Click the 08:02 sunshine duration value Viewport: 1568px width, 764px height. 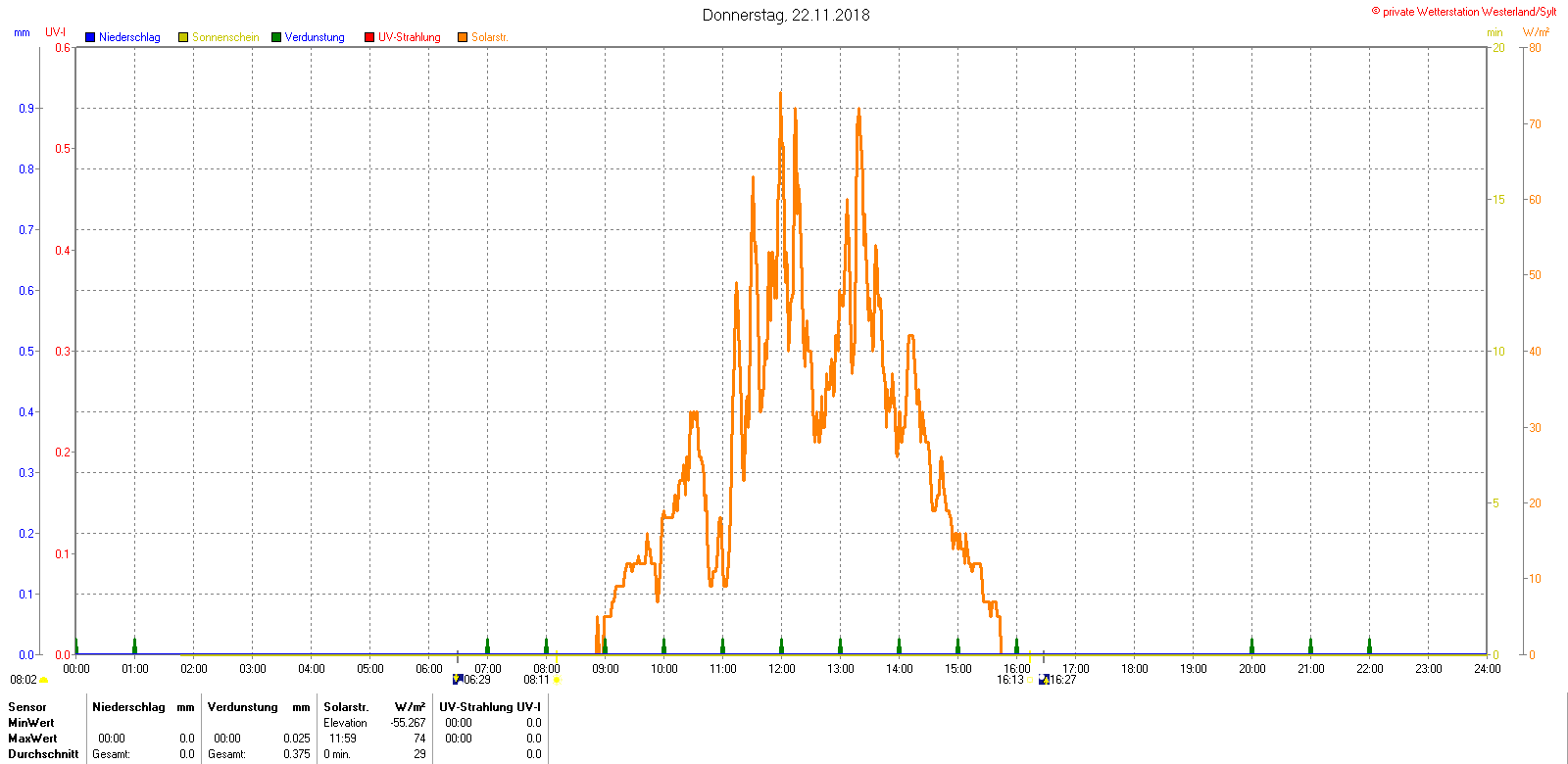point(24,680)
